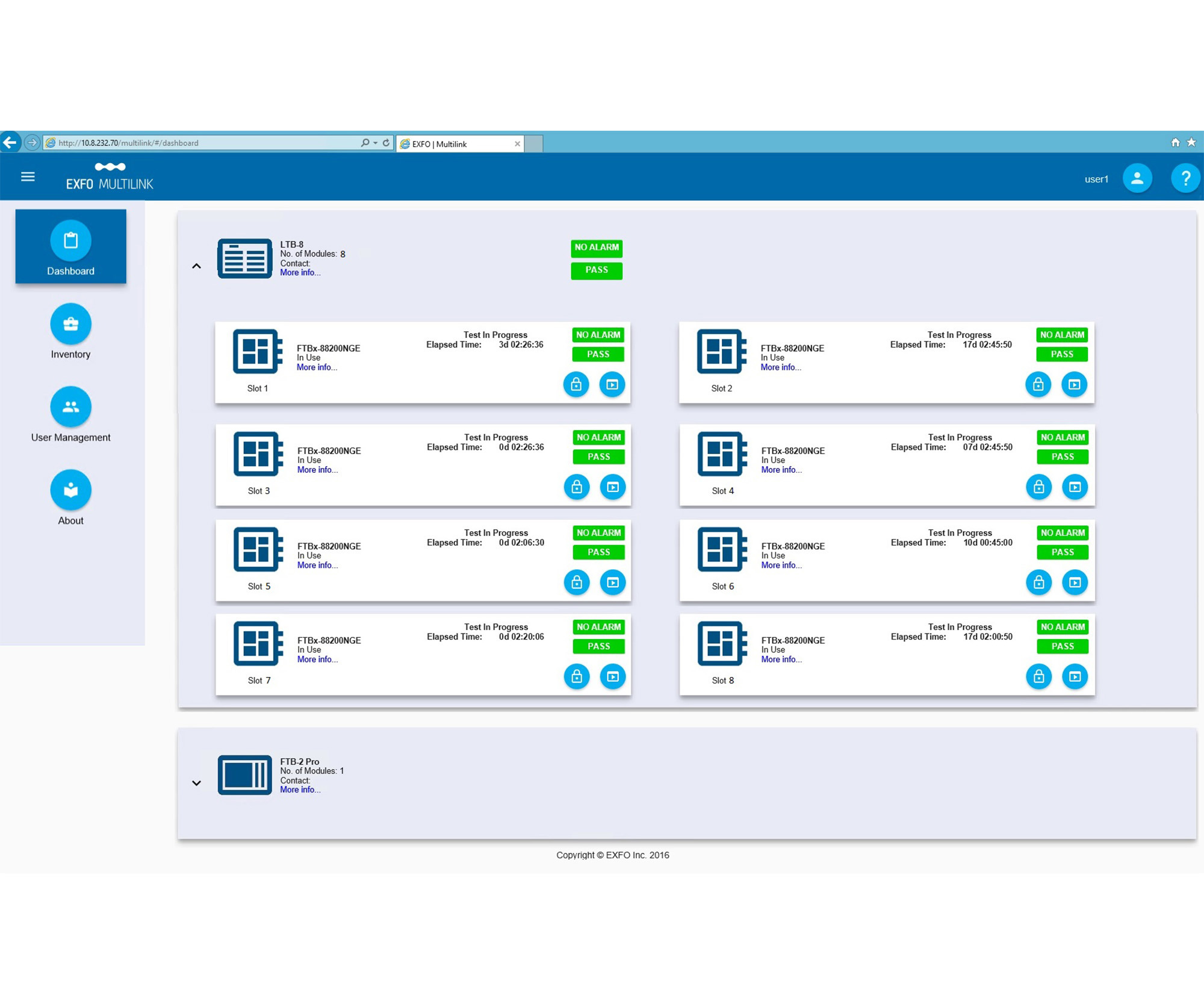Viewport: 1204px width, 1004px height.
Task: Click the lock icon for Slot 6
Action: [1038, 582]
